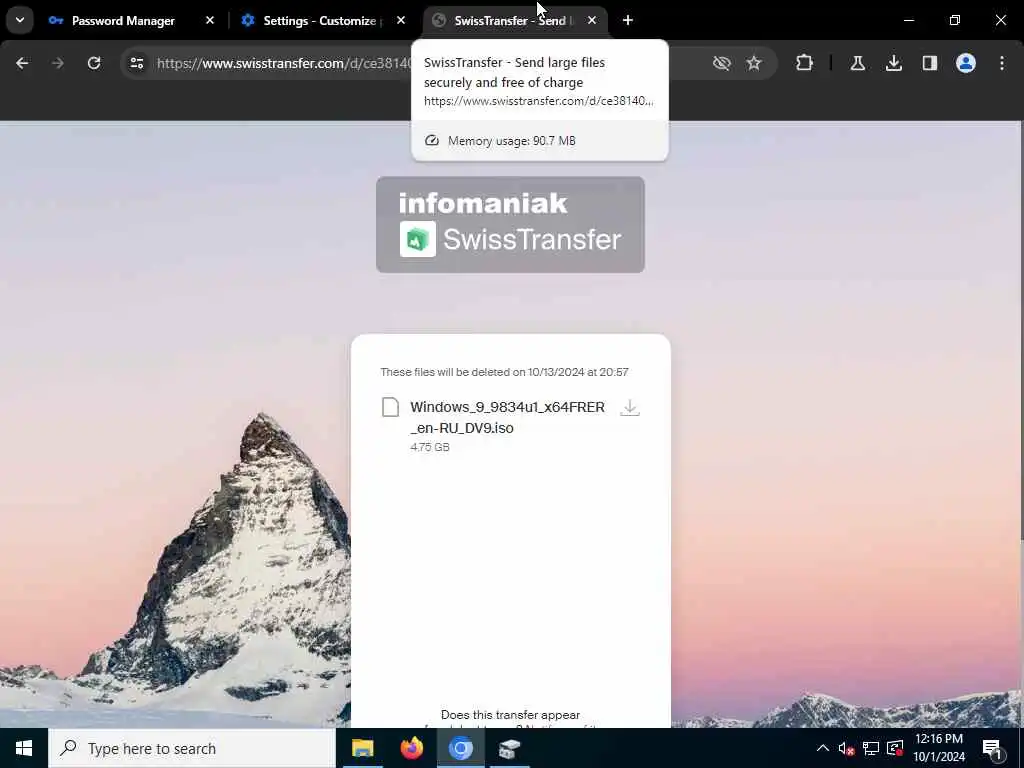Open the clock showing 12:16 PM
This screenshot has width=1024, height=768.
coord(938,748)
